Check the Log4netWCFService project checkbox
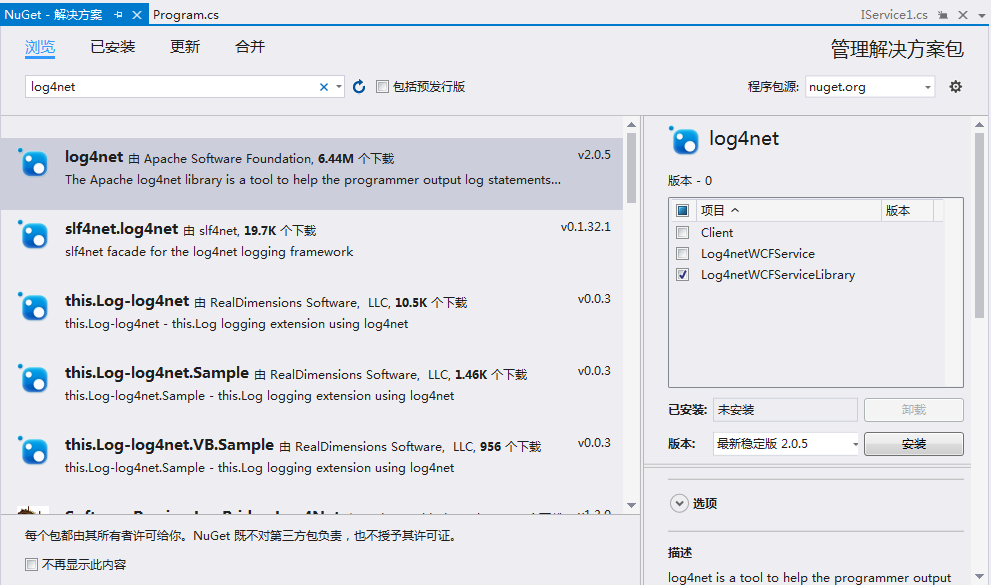991x585 pixels. click(683, 253)
